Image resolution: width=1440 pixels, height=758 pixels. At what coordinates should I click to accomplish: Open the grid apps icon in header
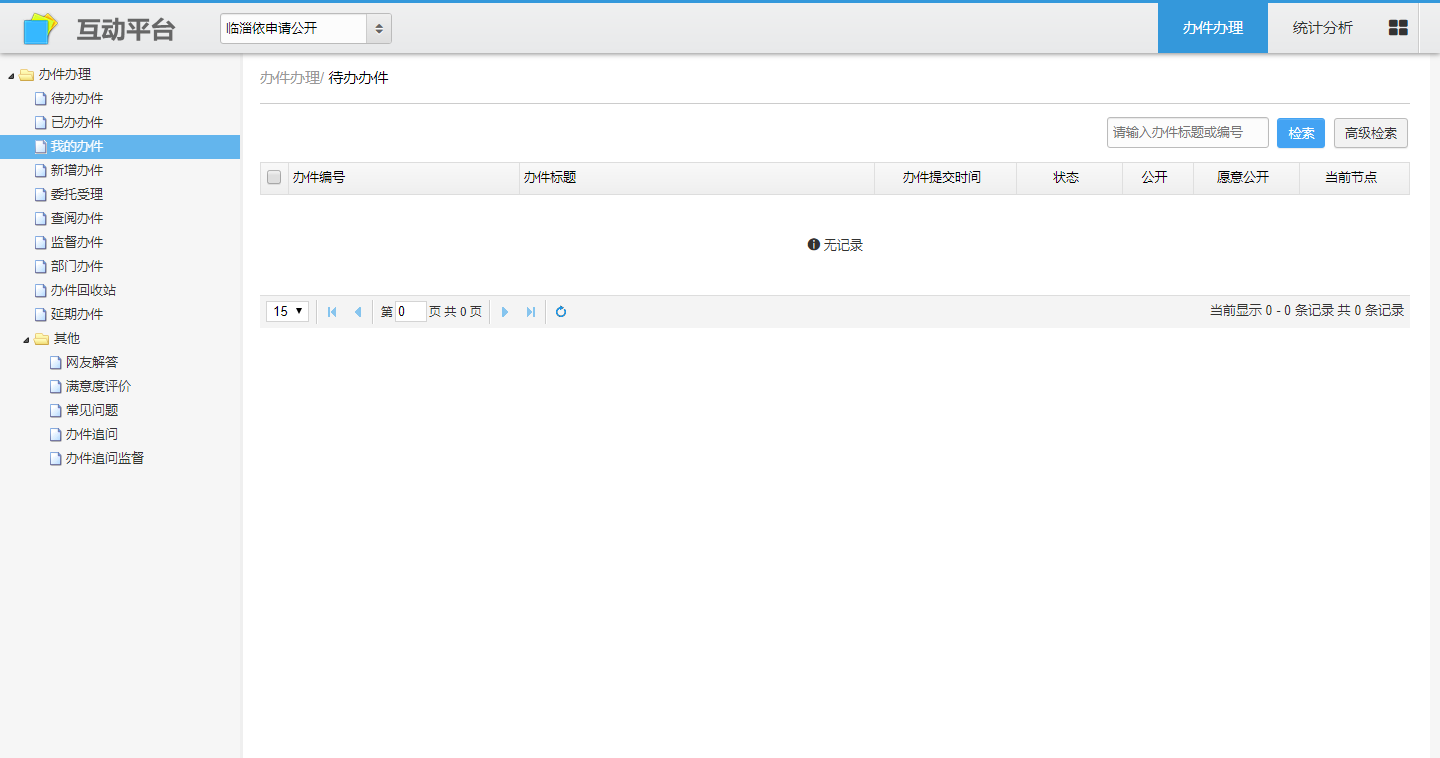click(1398, 28)
